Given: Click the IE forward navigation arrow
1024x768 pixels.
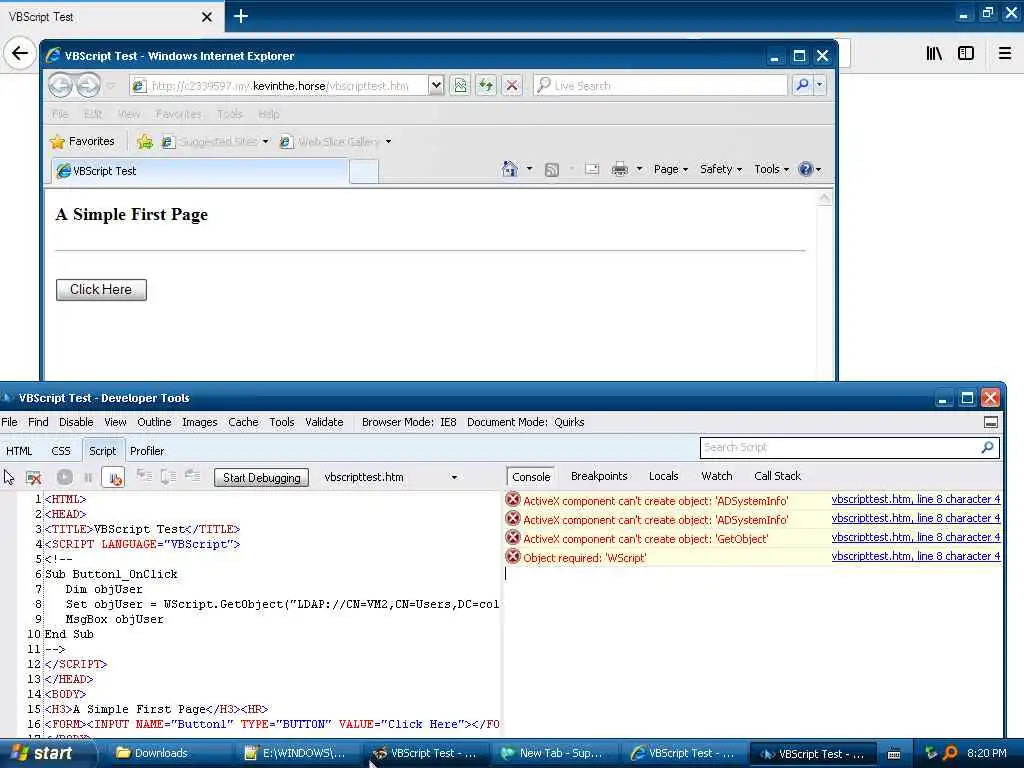Looking at the screenshot, I should 88,86.
